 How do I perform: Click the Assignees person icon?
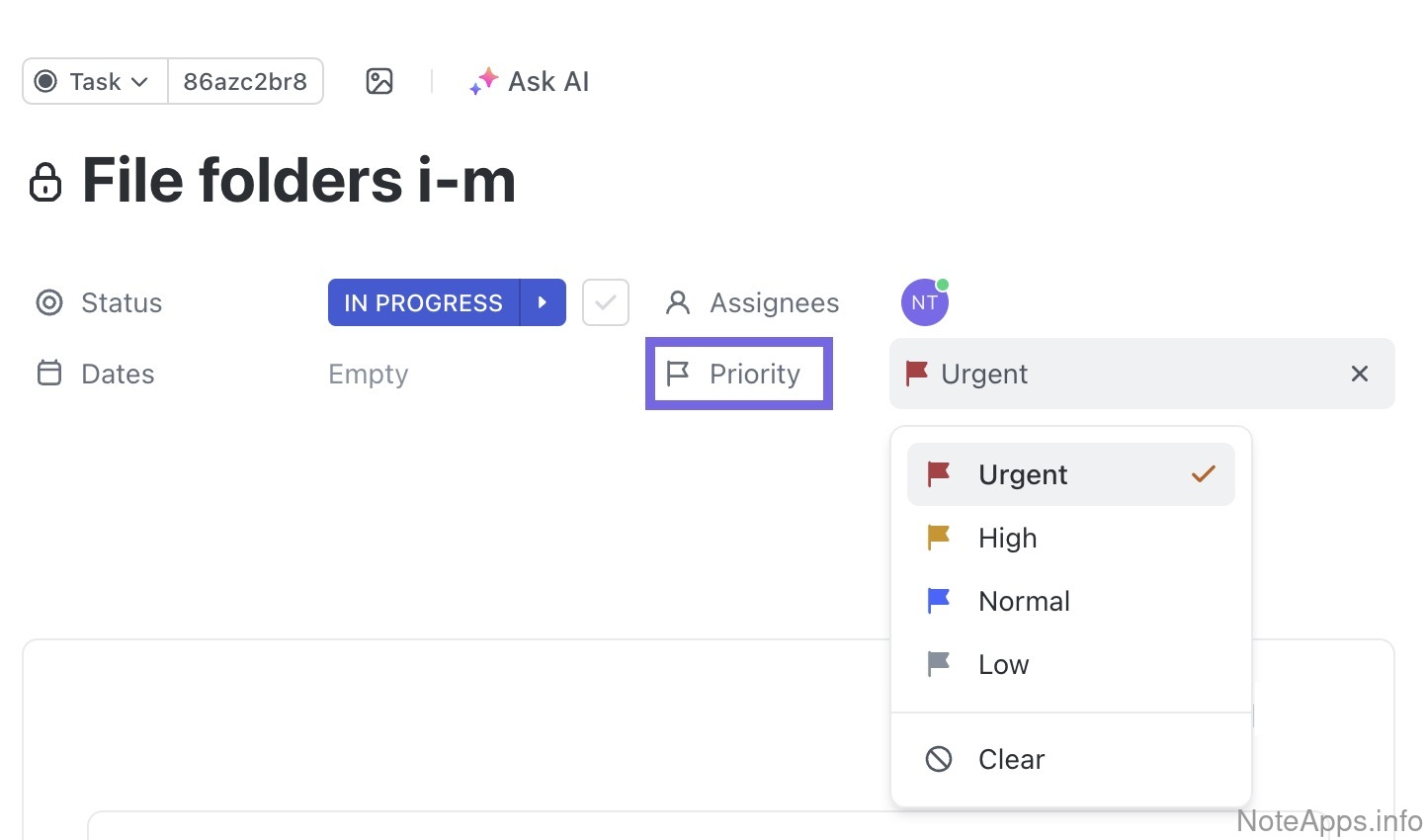(x=678, y=302)
